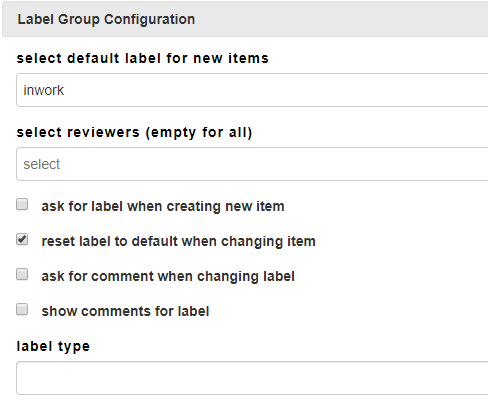Click the 'label type' heading

53,346
